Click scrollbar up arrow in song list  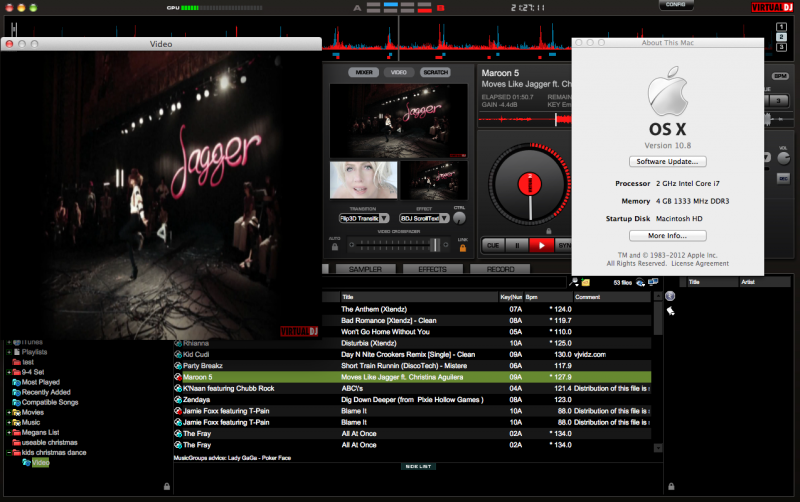click(658, 296)
